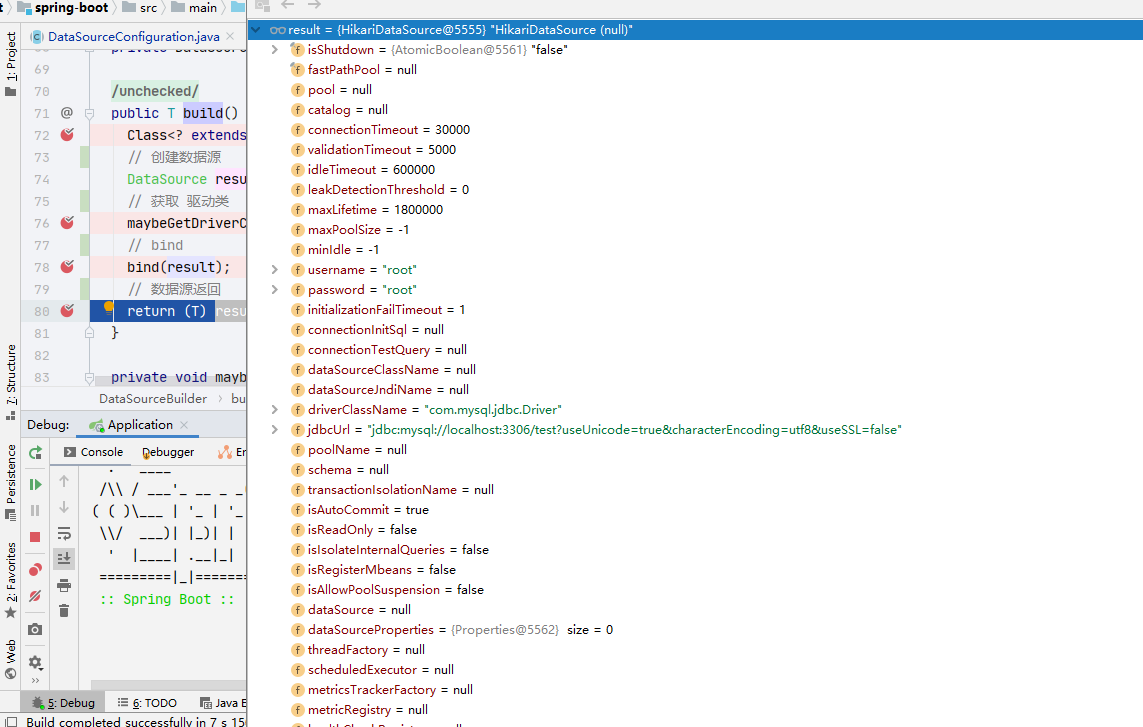Switch to the Debugger tab
Image resolution: width=1143 pixels, height=727 pixels.
coord(168,452)
